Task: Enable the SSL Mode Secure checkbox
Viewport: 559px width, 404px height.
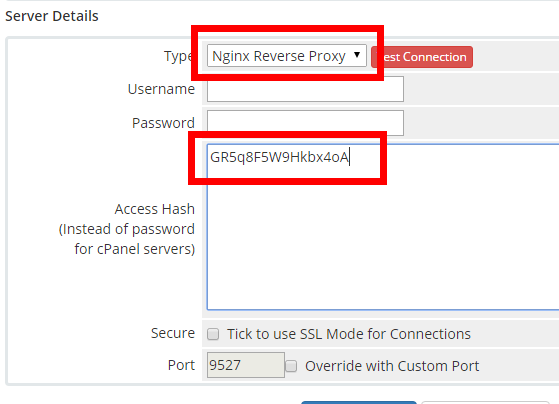Action: click(x=213, y=334)
